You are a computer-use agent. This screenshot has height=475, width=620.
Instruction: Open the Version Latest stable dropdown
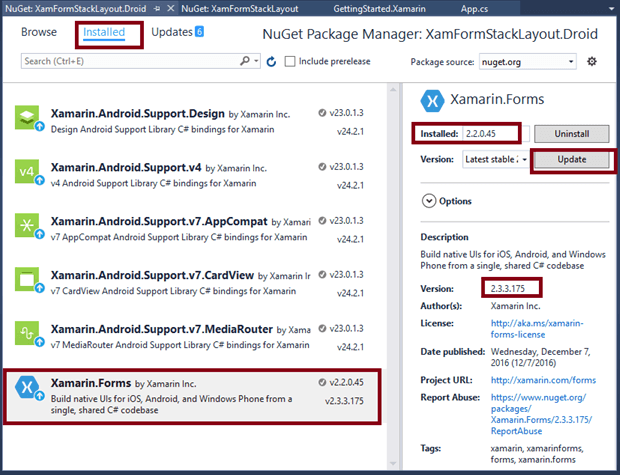coord(496,159)
